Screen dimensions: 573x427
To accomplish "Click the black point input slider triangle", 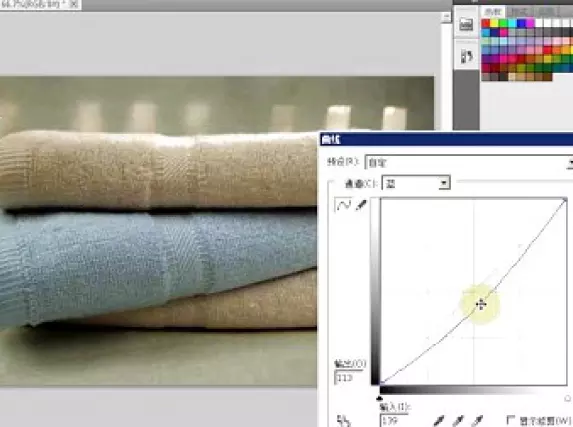I will click(380, 398).
